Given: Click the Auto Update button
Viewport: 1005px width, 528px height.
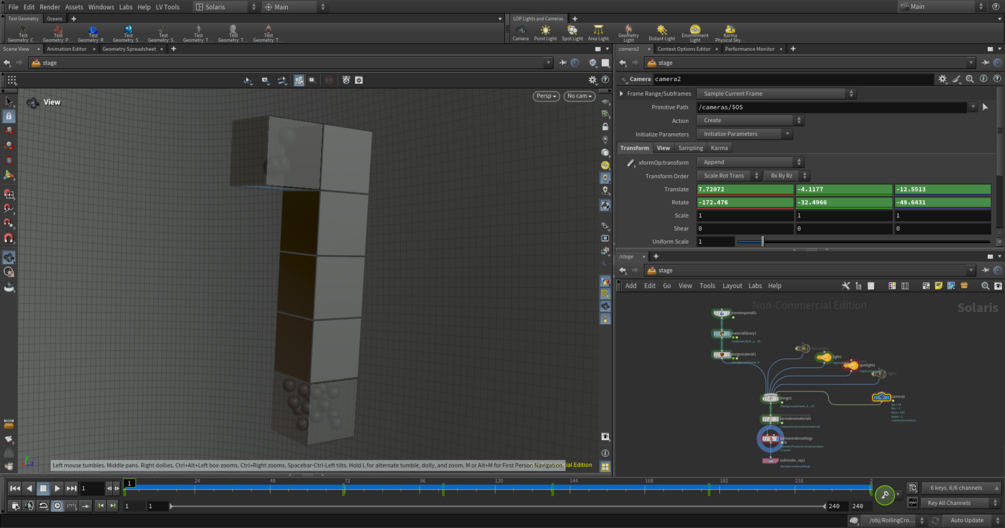Looking at the screenshot, I should (x=967, y=520).
